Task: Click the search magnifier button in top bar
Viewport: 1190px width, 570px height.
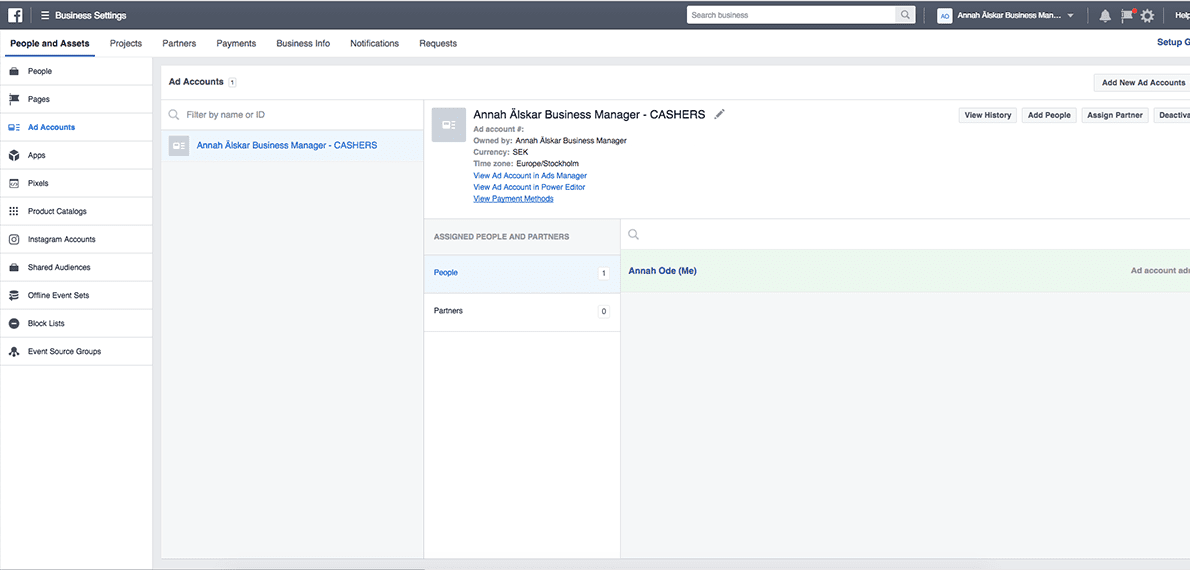Action: point(905,15)
